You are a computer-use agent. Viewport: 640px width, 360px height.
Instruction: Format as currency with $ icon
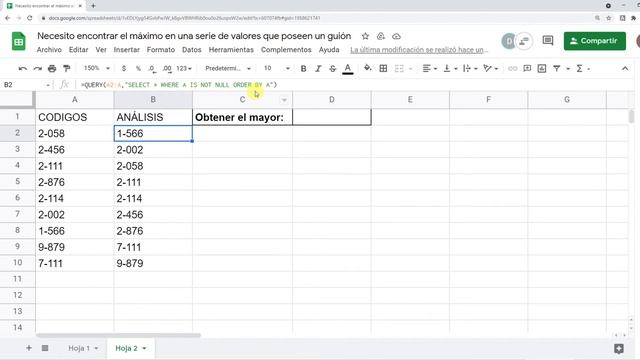[124, 69]
